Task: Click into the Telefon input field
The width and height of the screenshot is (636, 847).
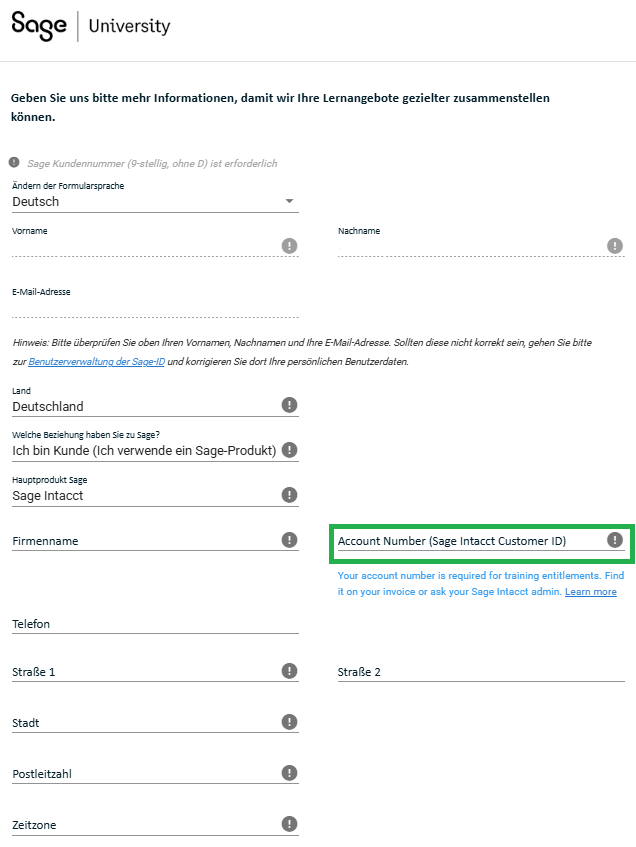Action: tap(155, 623)
